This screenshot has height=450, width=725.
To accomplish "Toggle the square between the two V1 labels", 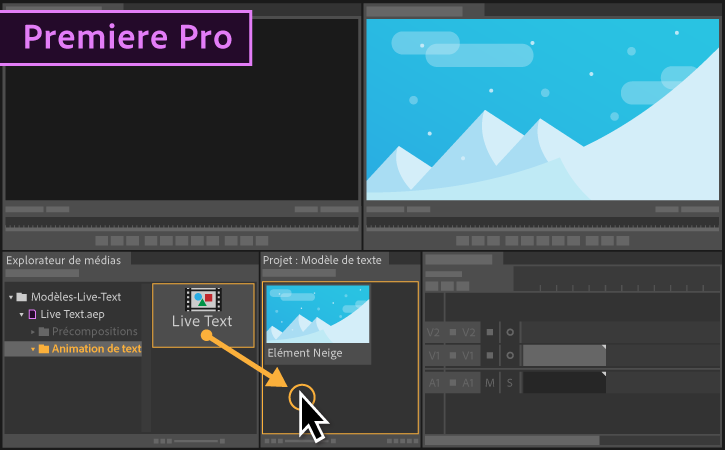I will pyautogui.click(x=453, y=355).
